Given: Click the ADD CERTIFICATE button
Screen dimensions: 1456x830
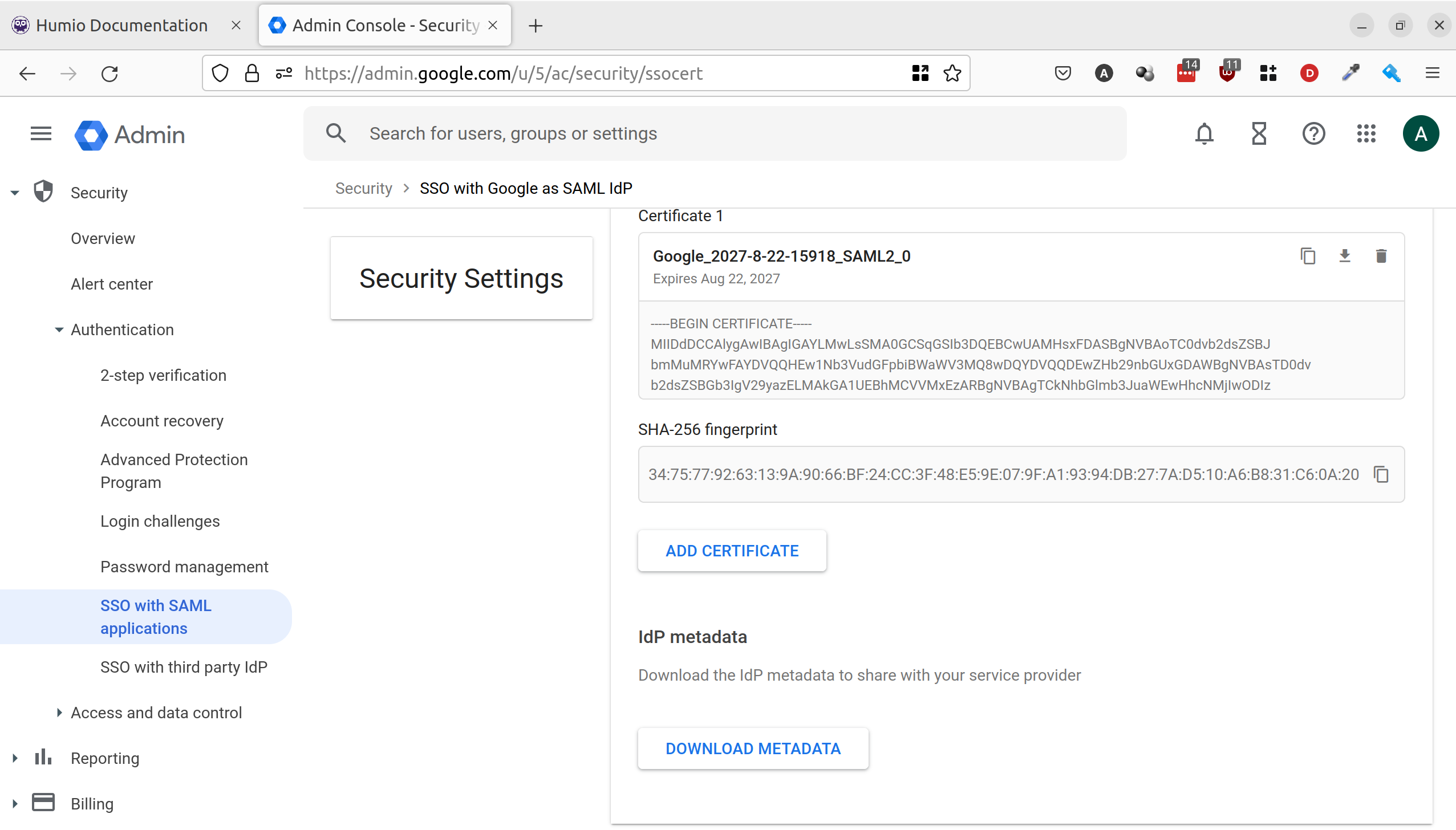Looking at the screenshot, I should (x=732, y=550).
